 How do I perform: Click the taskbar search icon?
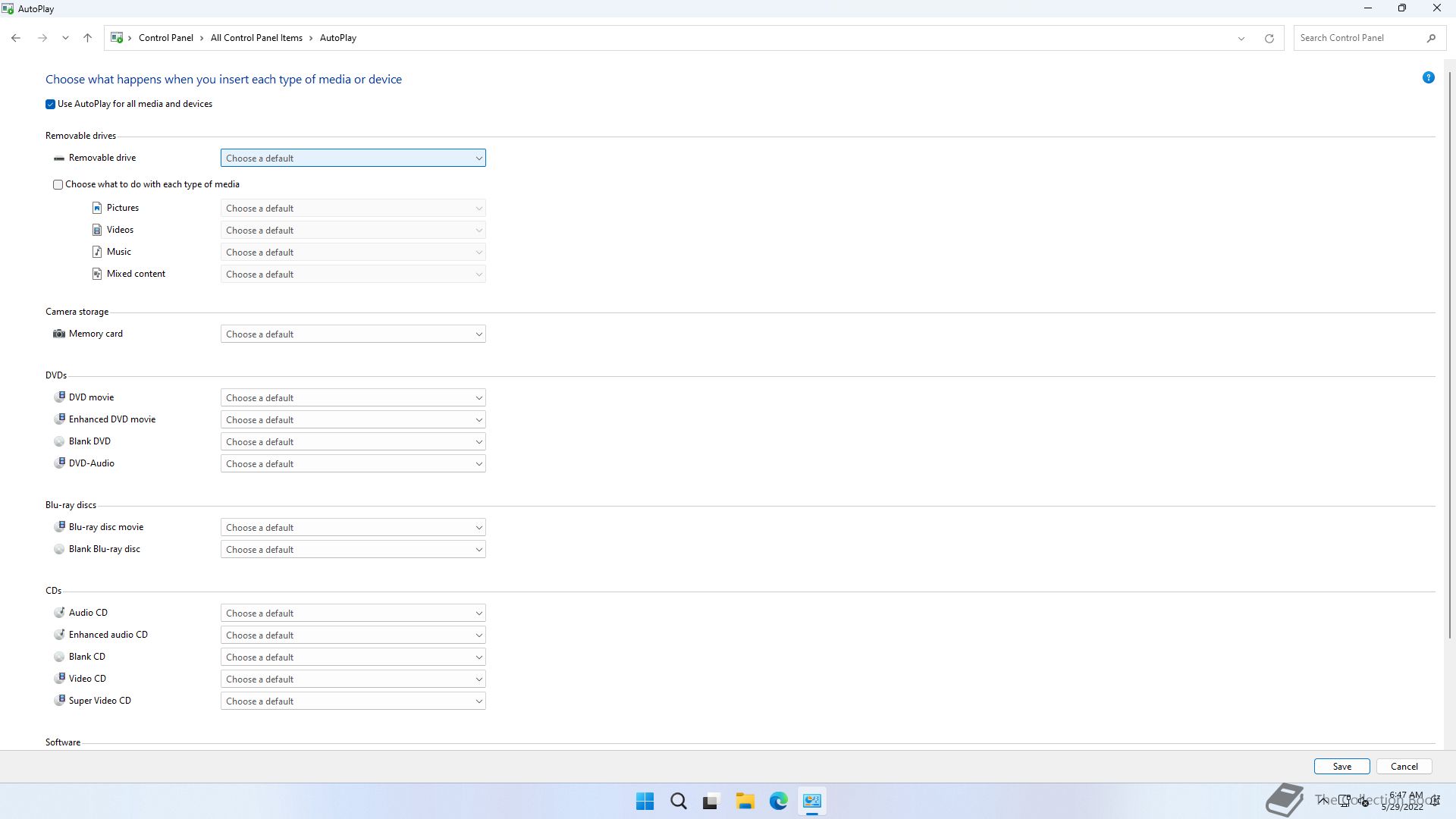678,802
